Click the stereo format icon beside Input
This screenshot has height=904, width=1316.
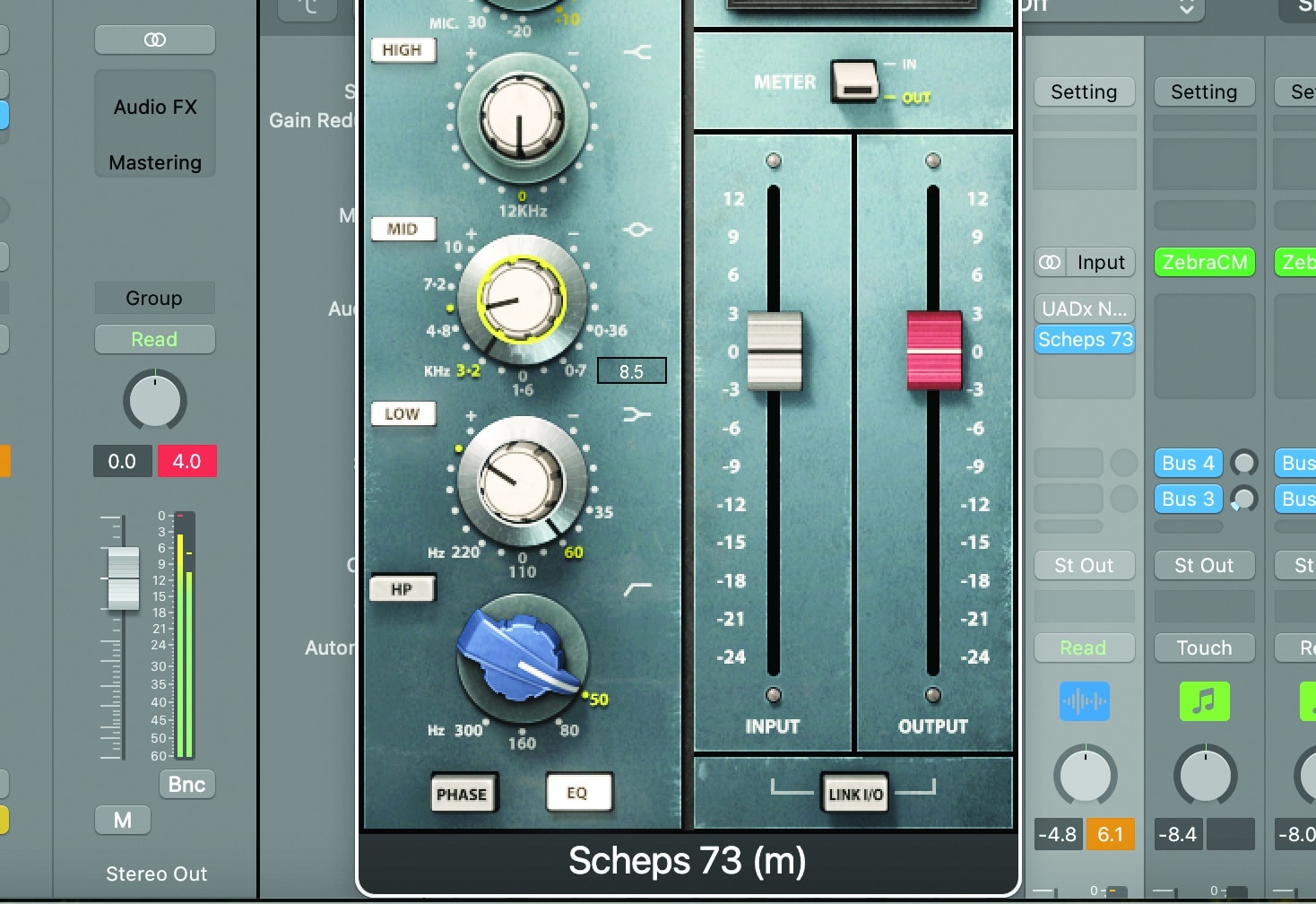[x=1049, y=262]
